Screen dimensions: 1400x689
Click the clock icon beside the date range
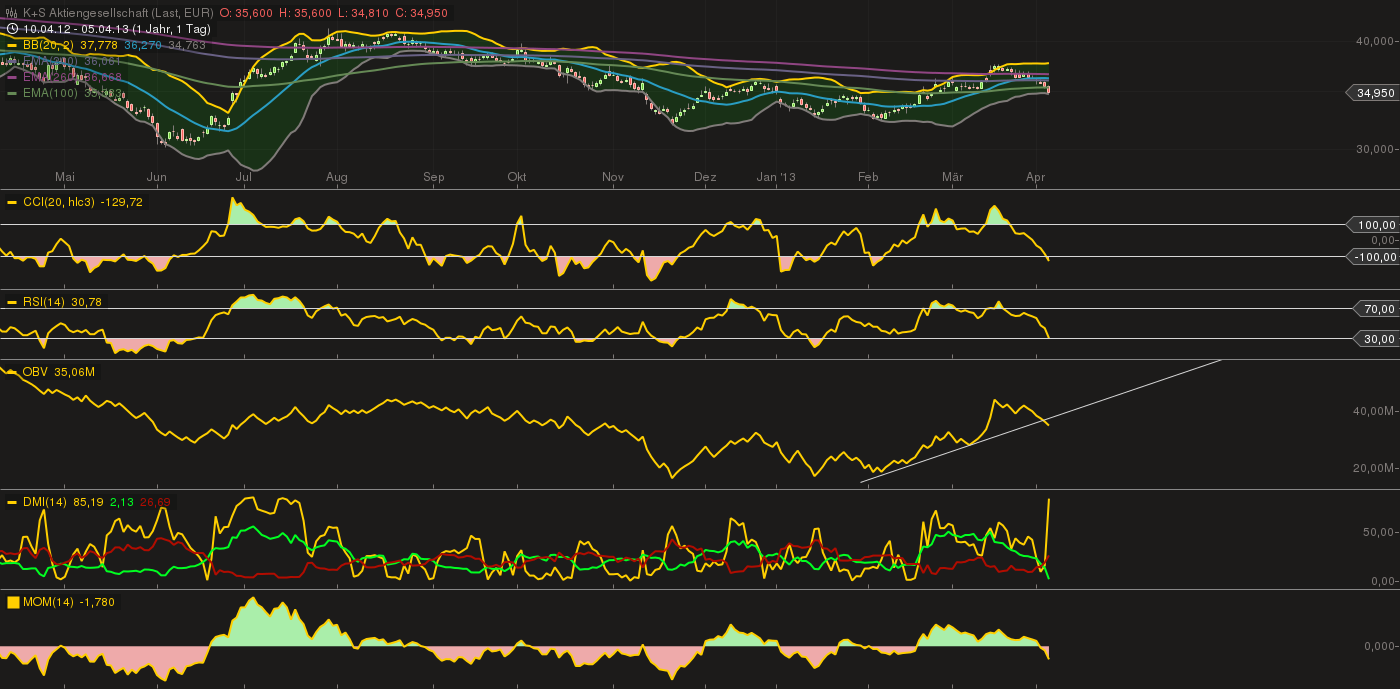coord(12,29)
